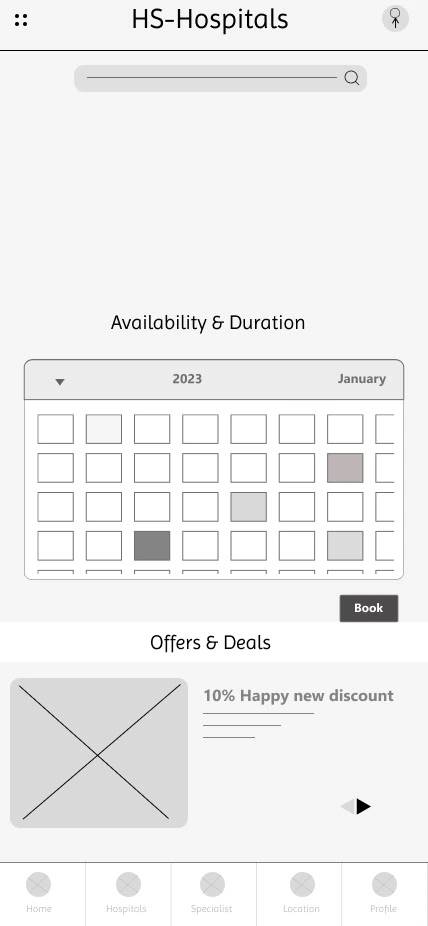Open the Profile navigation icon
Screen dimensions: 428x926
[x=384, y=885]
